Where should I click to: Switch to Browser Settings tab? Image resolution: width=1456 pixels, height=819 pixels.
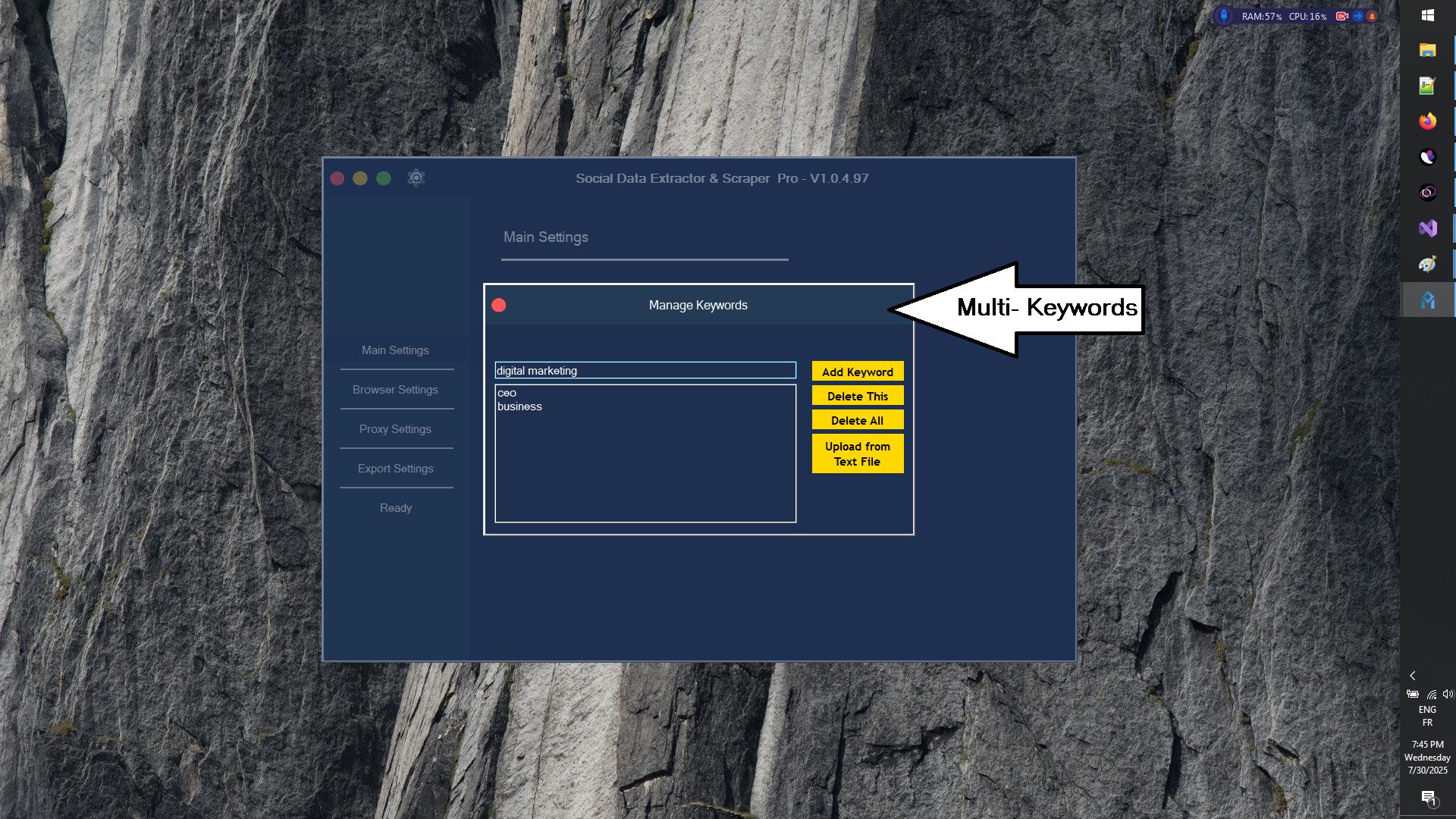[395, 390]
